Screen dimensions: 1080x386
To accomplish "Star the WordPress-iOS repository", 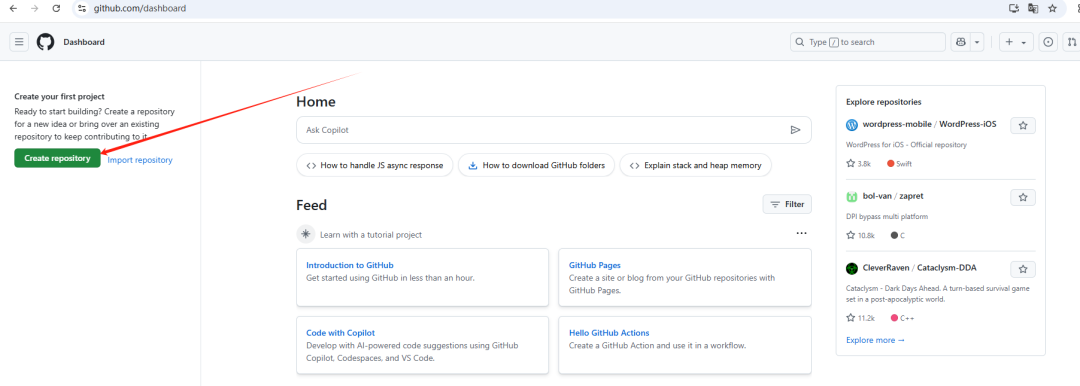I will [x=1023, y=125].
